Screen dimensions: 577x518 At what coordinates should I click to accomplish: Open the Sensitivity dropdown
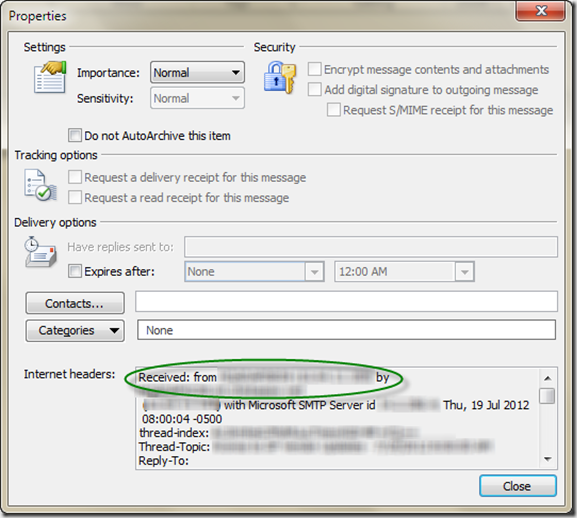[197, 98]
